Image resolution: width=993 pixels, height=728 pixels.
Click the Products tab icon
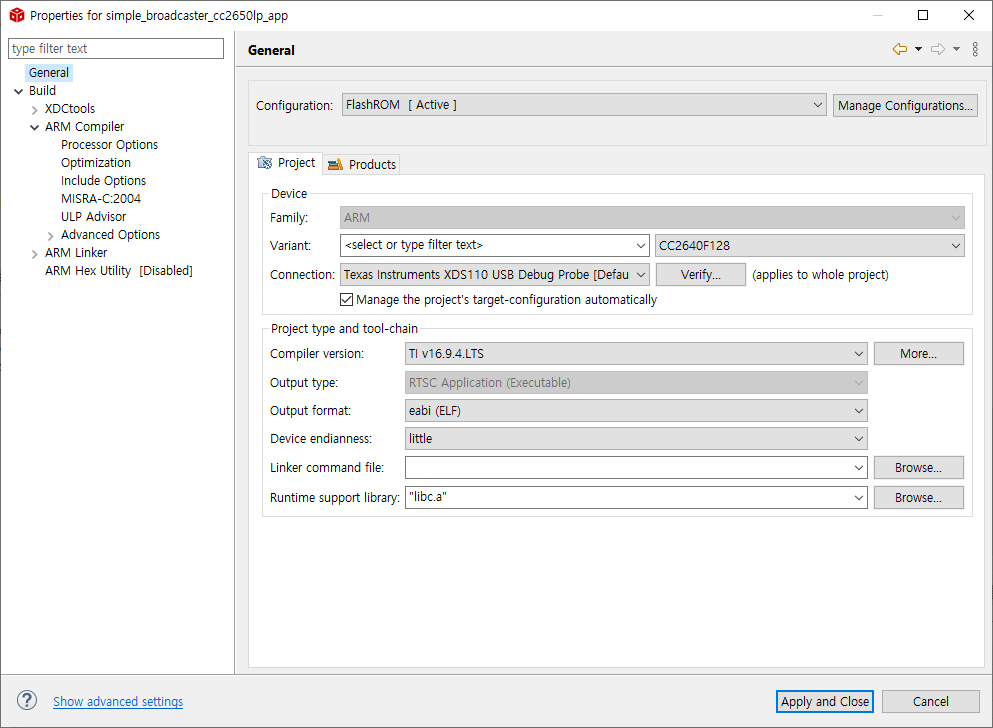click(x=335, y=165)
